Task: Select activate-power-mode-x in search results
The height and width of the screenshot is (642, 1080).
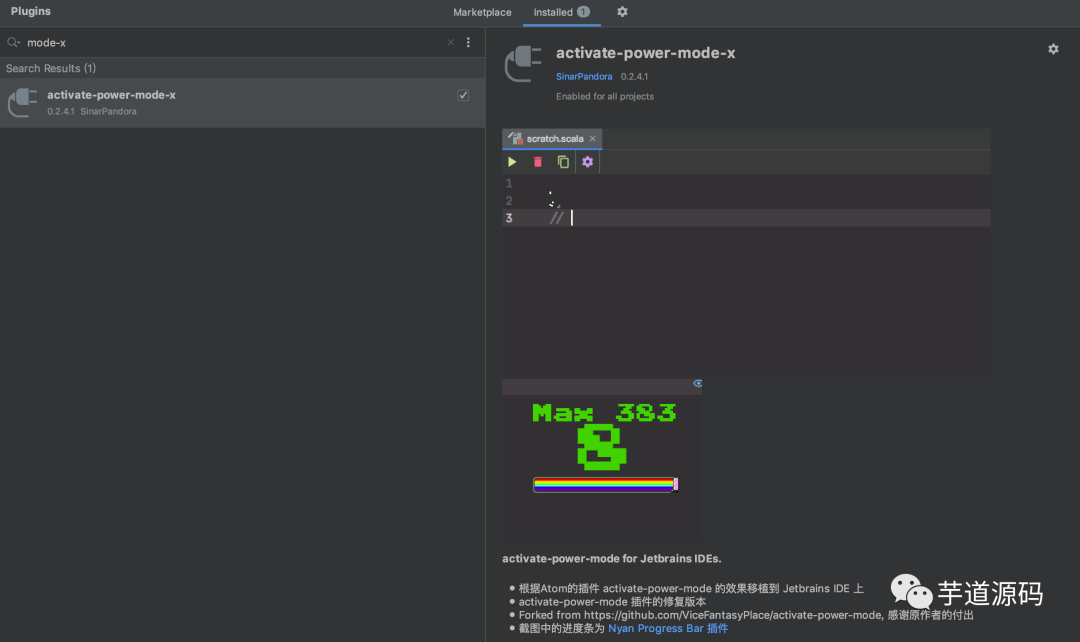Action: tap(242, 103)
